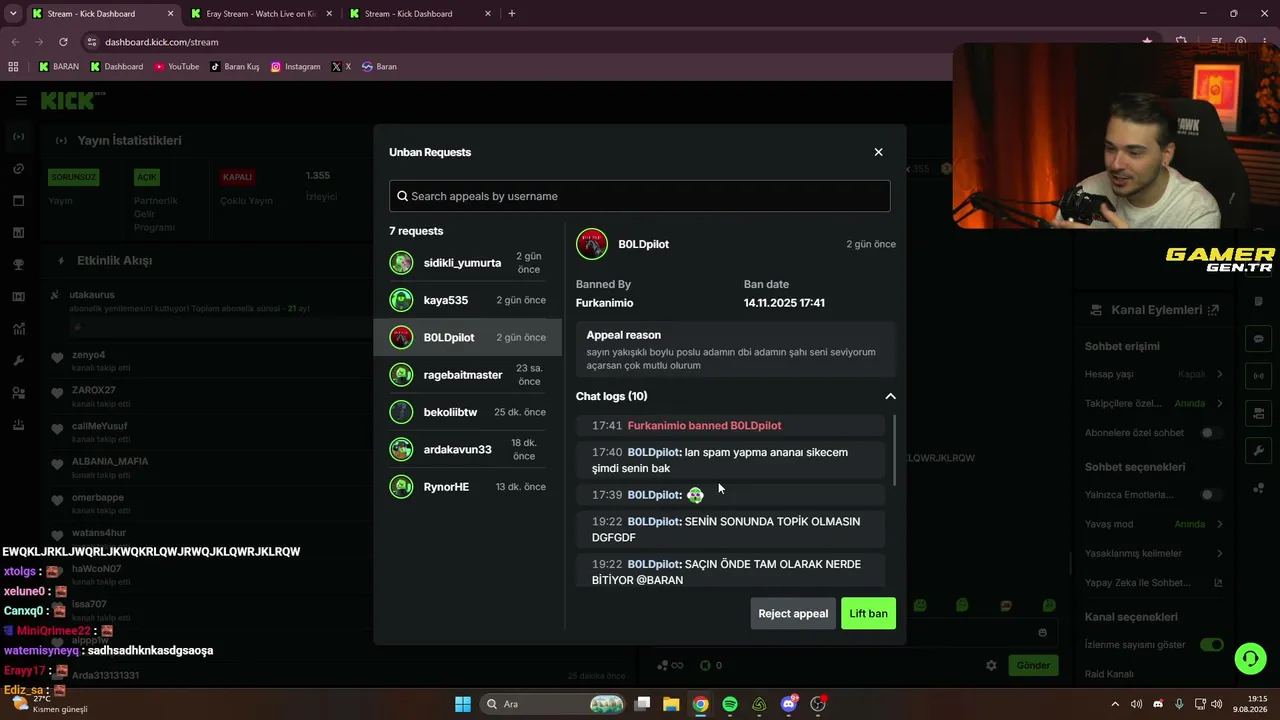Viewport: 1280px width, 720px height.
Task: Focus the Search appeals by username field
Action: pos(640,196)
